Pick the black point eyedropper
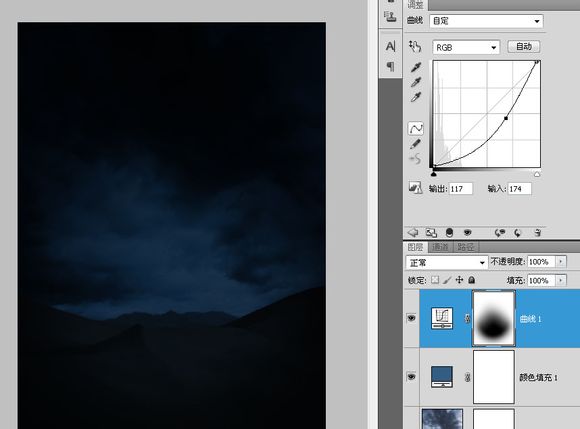The height and width of the screenshot is (429, 580). (416, 68)
